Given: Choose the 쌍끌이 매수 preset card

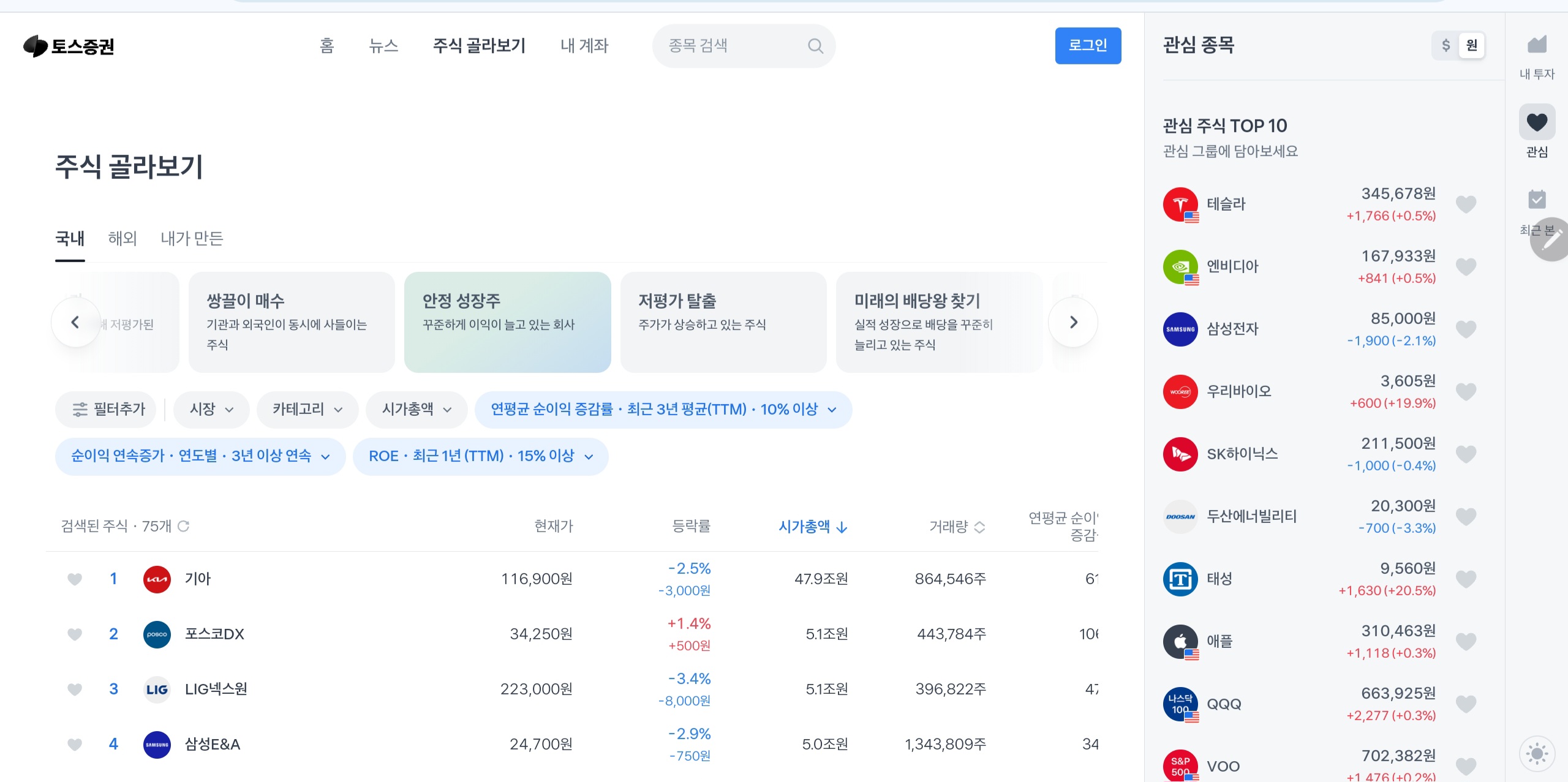Looking at the screenshot, I should click(x=292, y=322).
